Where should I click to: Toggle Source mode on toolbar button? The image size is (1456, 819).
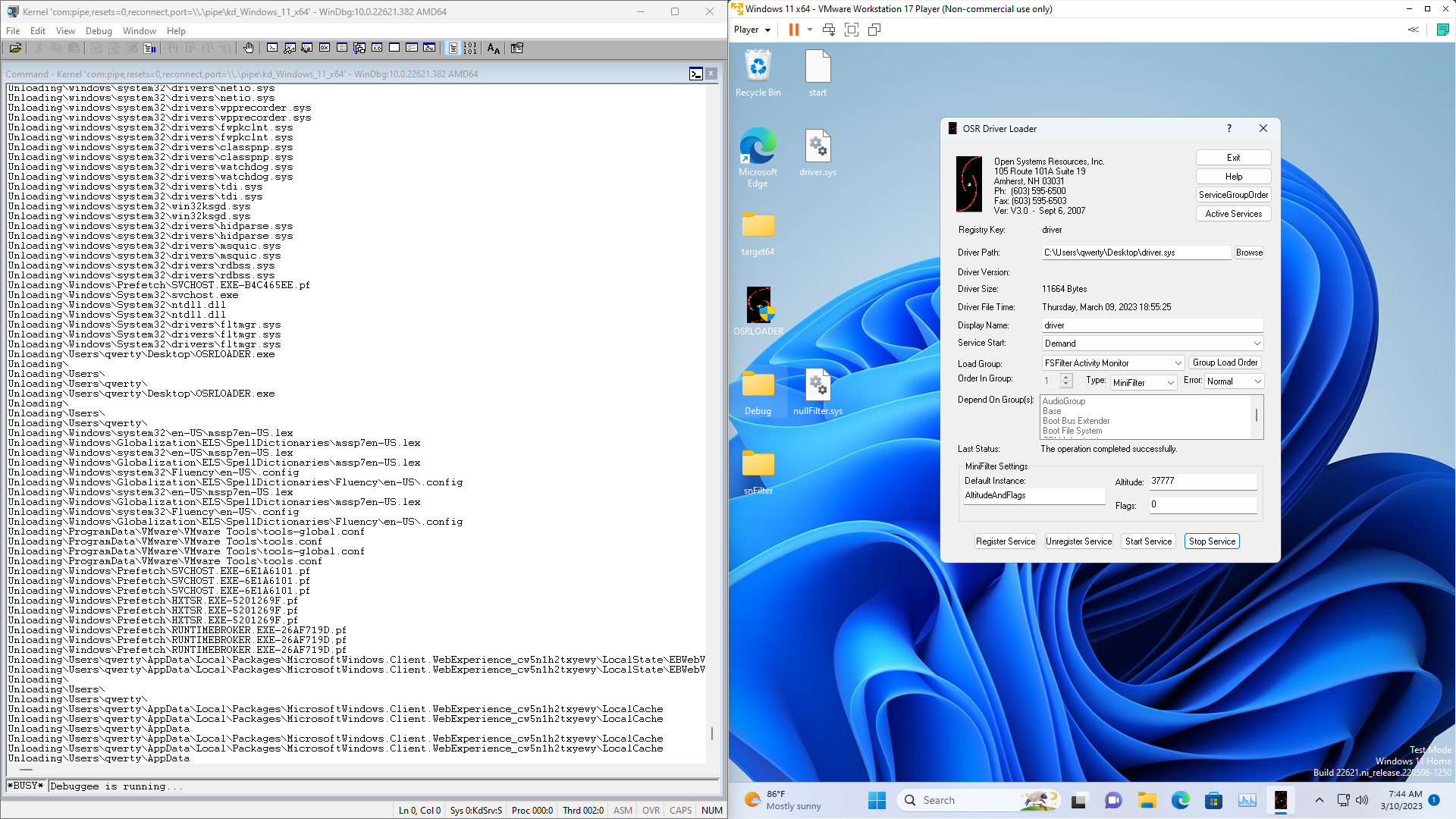click(453, 48)
